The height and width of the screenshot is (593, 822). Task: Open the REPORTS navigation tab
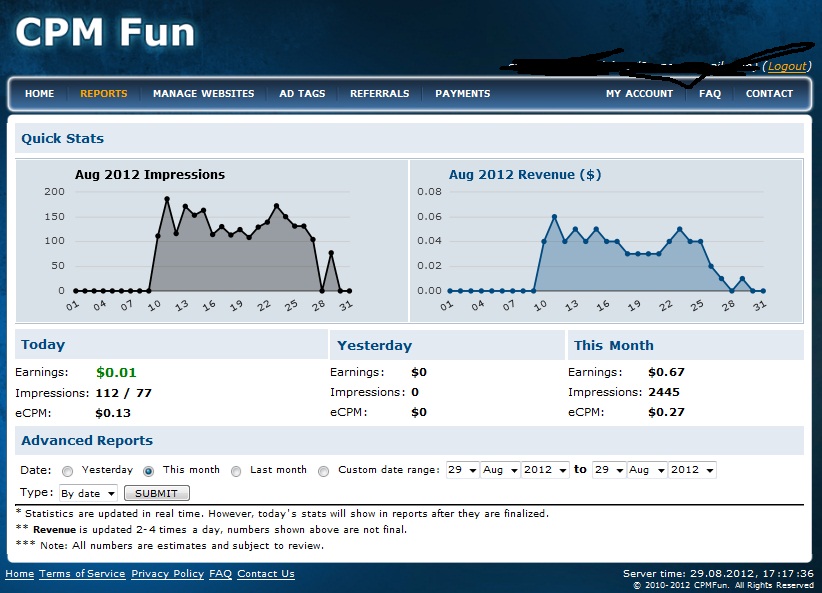(104, 93)
